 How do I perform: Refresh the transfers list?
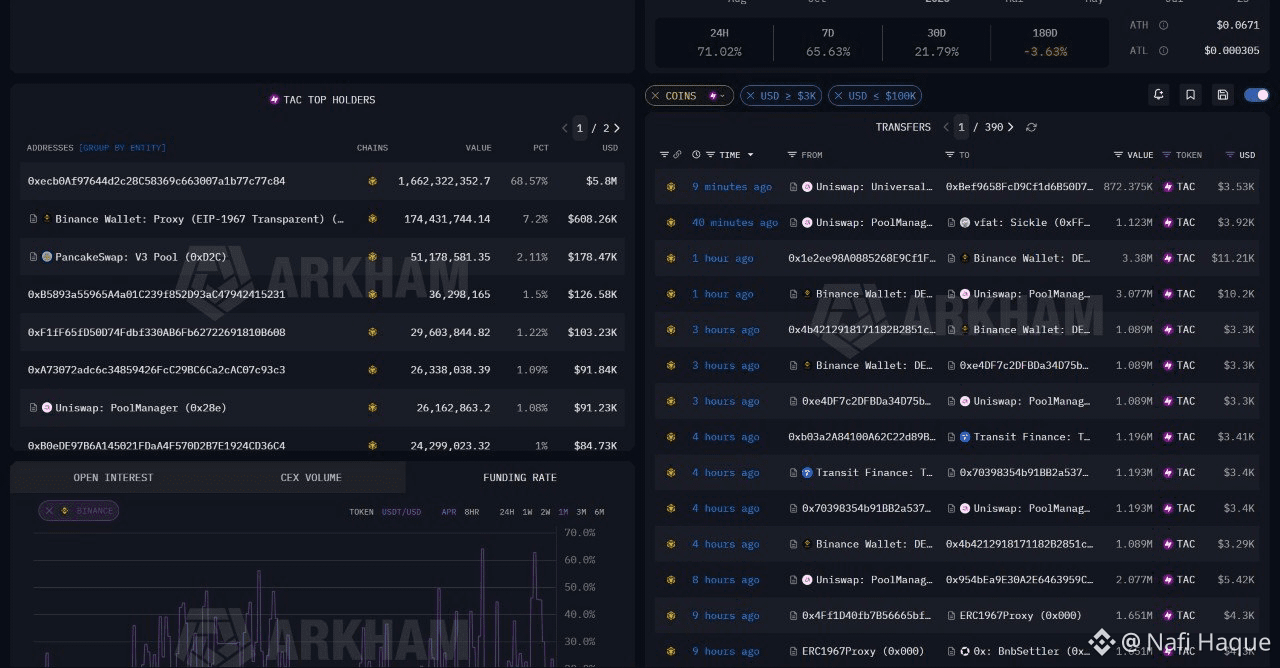click(x=1031, y=127)
